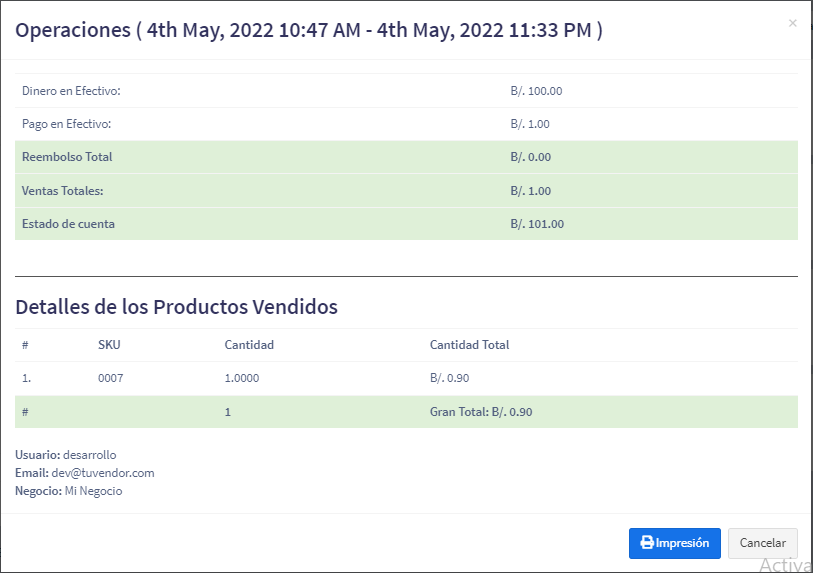
Task: Select the Pago en Efectivo row
Action: [406, 124]
